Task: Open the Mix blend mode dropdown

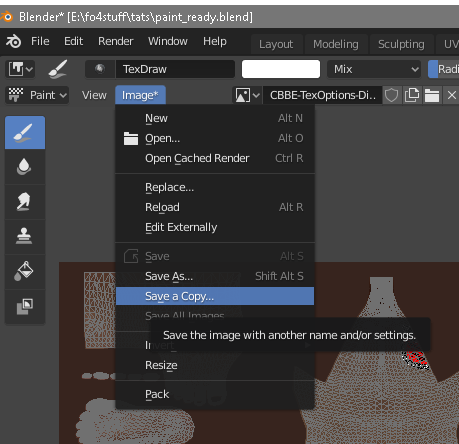Action: [x=375, y=69]
